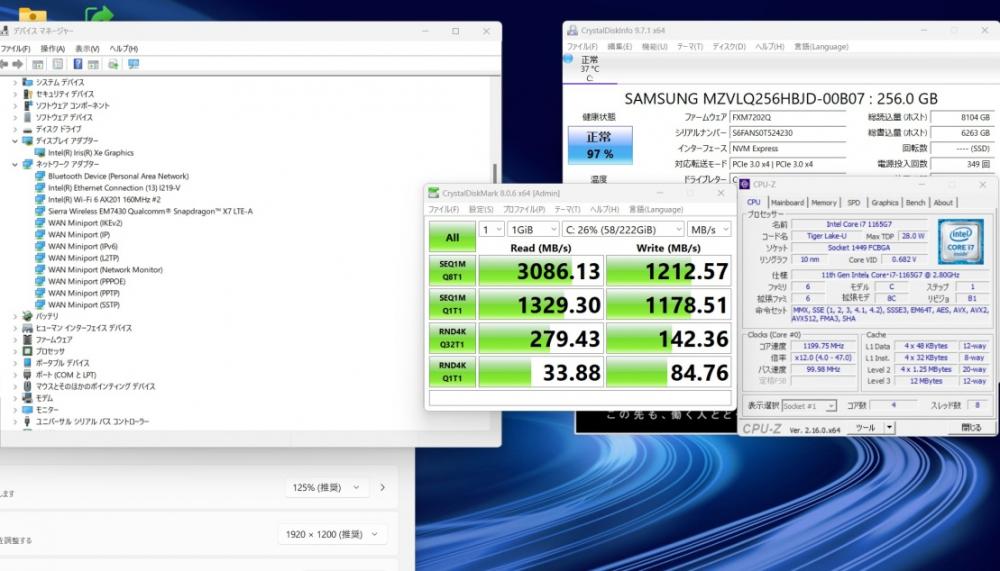
Task: Click the CrystalDiskMark title bar app icon
Action: [x=434, y=193]
